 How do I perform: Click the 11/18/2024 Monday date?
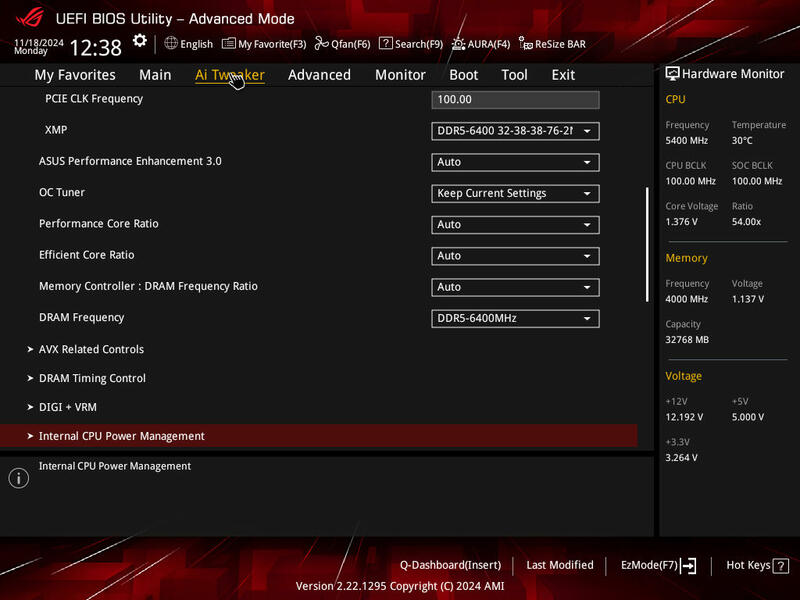(x=39, y=46)
